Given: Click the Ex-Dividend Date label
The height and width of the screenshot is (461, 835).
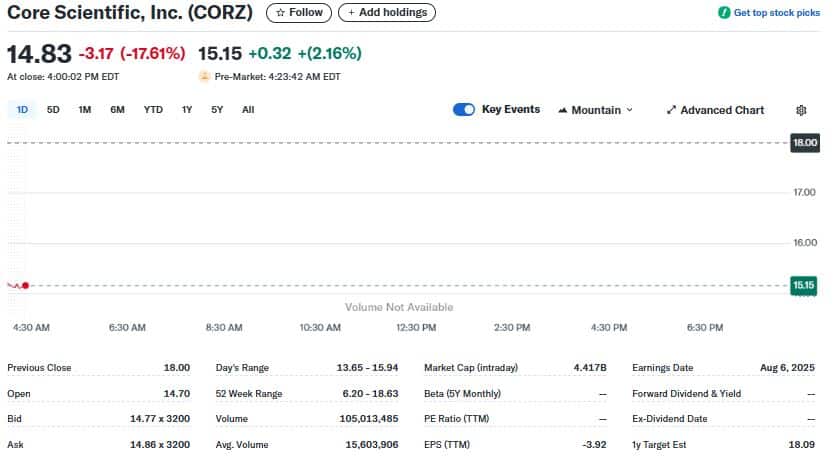Looking at the screenshot, I should click(669, 419).
